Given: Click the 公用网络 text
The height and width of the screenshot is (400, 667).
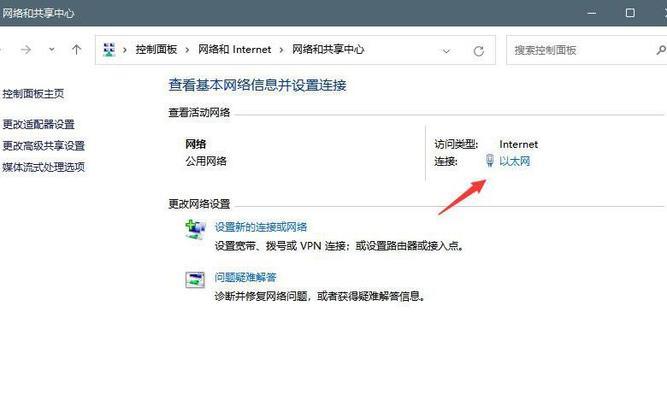Looking at the screenshot, I should tap(206, 161).
